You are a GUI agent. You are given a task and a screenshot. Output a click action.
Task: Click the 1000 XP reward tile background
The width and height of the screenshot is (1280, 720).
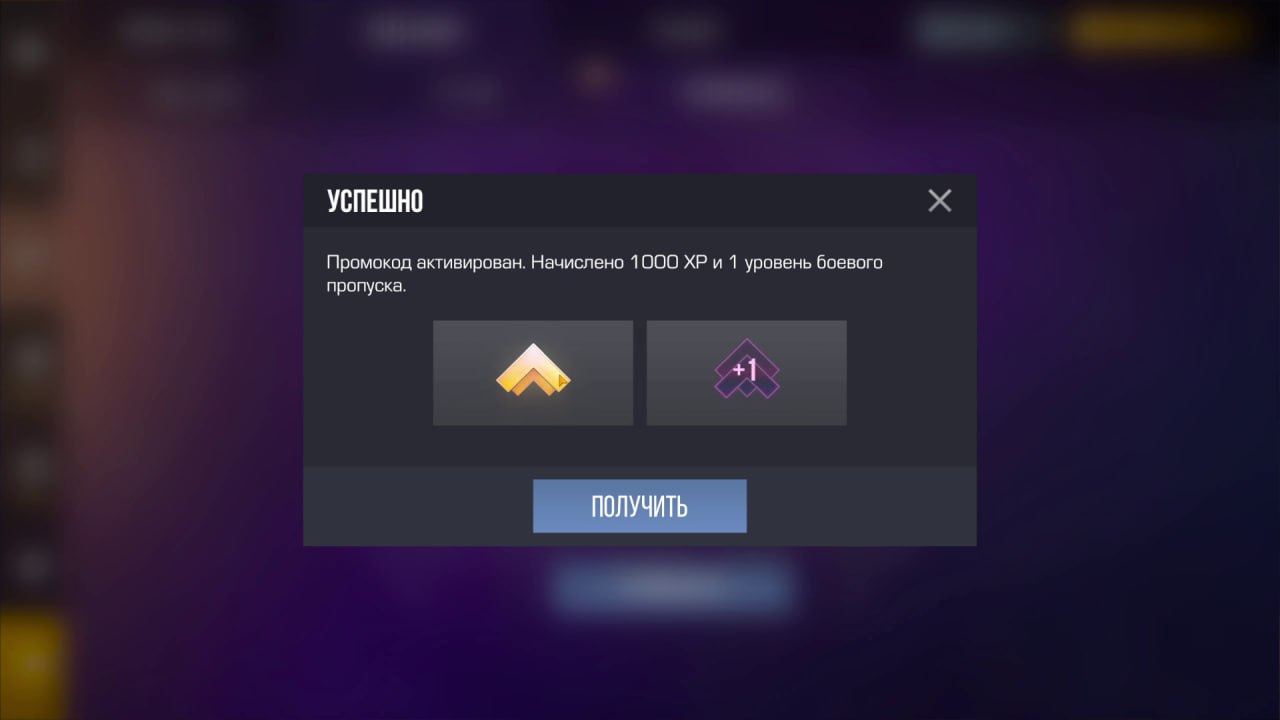pos(533,373)
